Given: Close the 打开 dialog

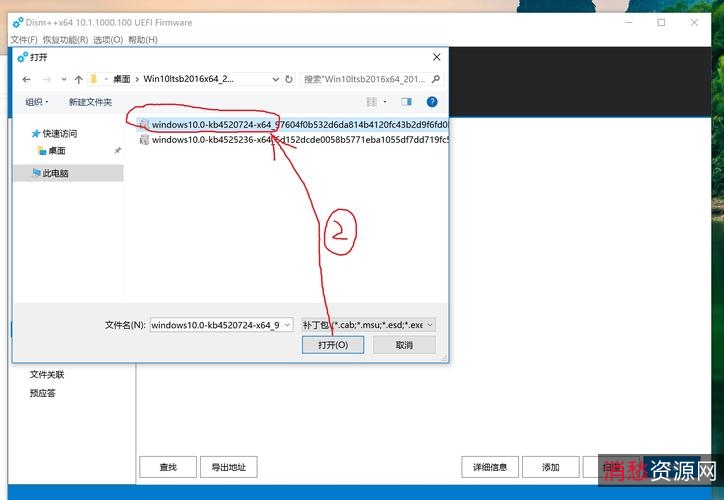Looking at the screenshot, I should [436, 57].
